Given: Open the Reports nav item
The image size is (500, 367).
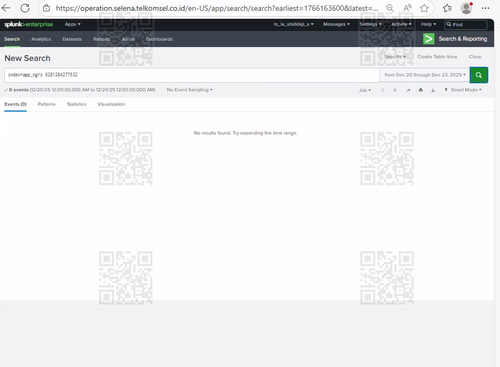Looking at the screenshot, I should tap(102, 39).
